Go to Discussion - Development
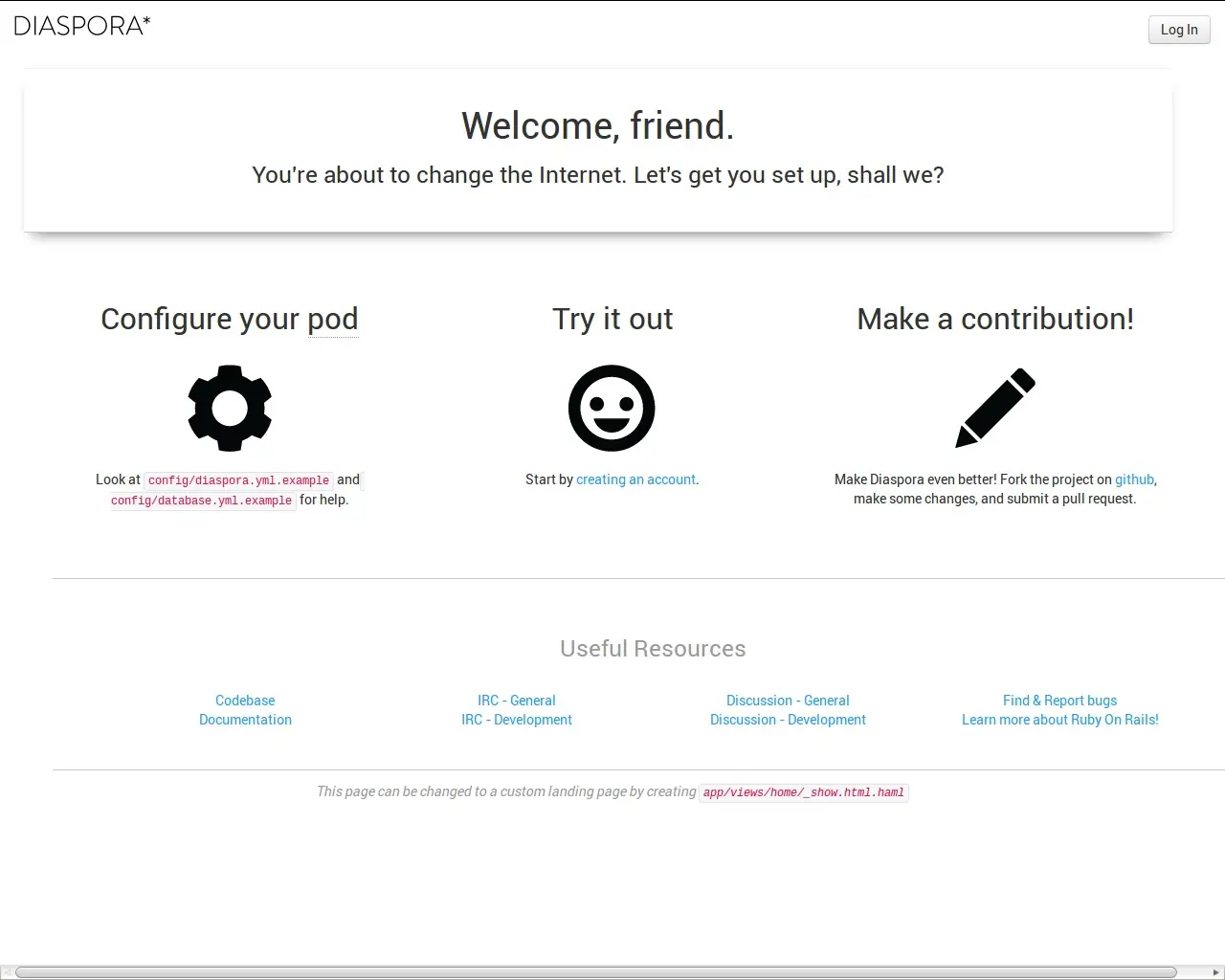 point(788,720)
